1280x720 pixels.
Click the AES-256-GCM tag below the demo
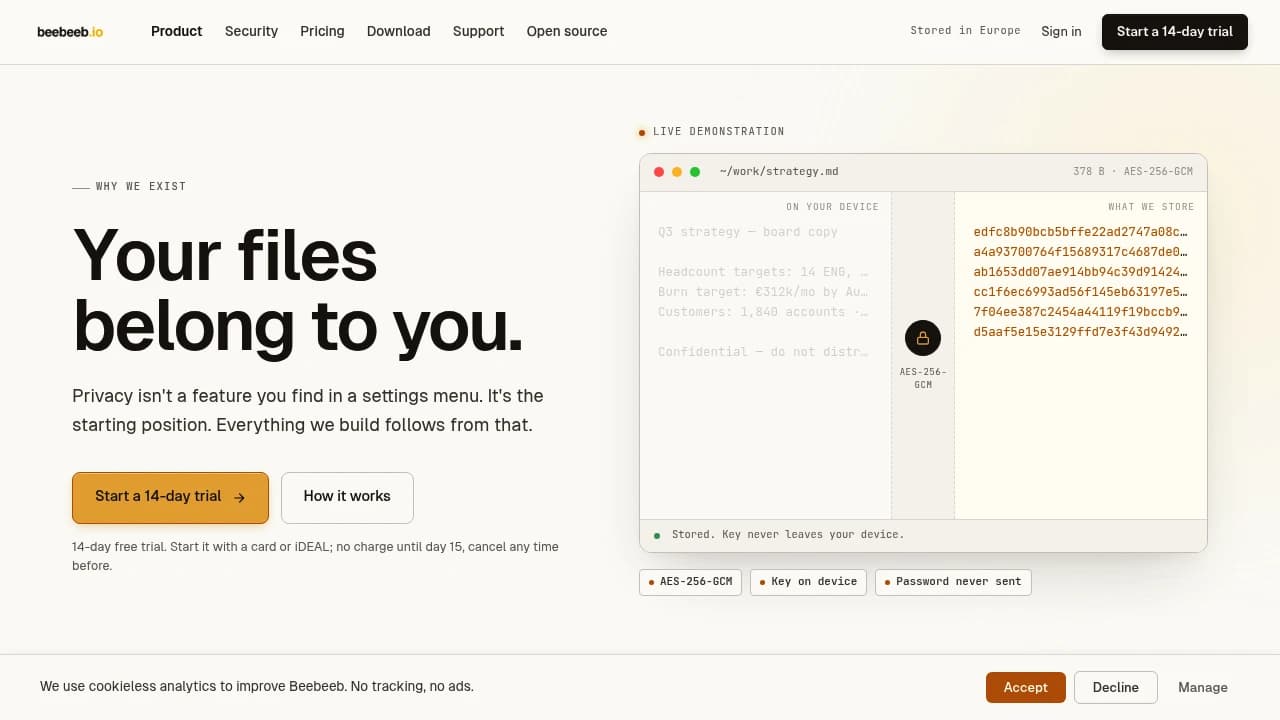690,582
